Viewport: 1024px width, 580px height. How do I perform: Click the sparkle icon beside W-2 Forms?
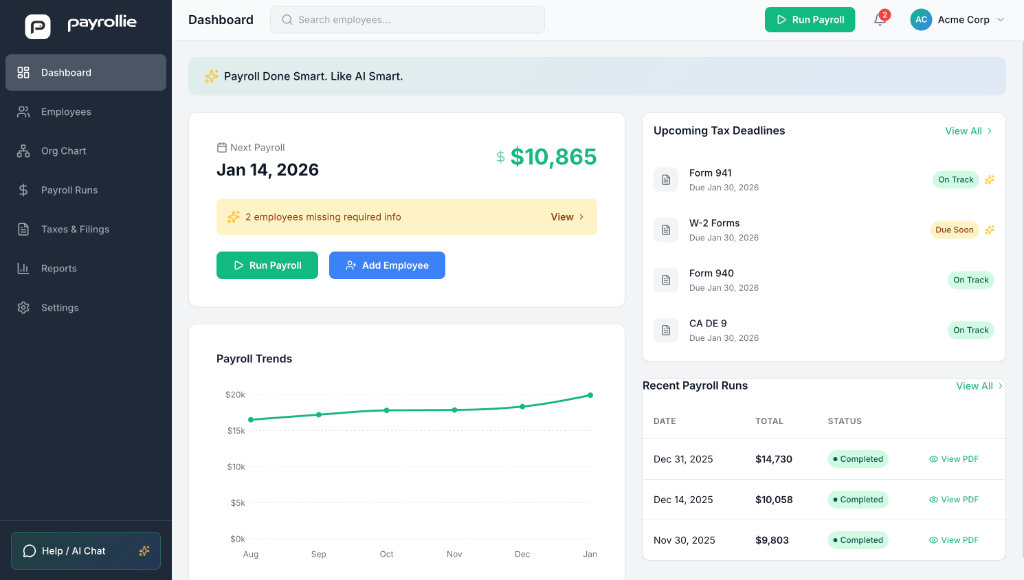989,229
